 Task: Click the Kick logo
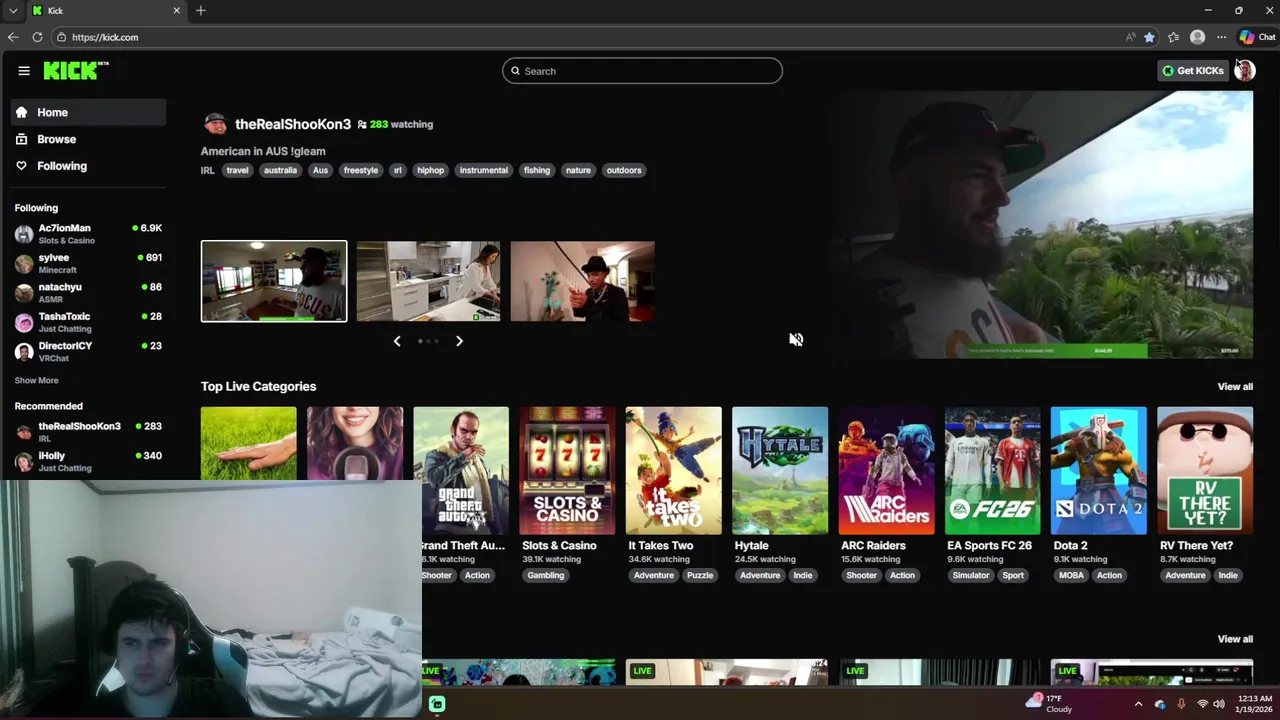(x=76, y=70)
